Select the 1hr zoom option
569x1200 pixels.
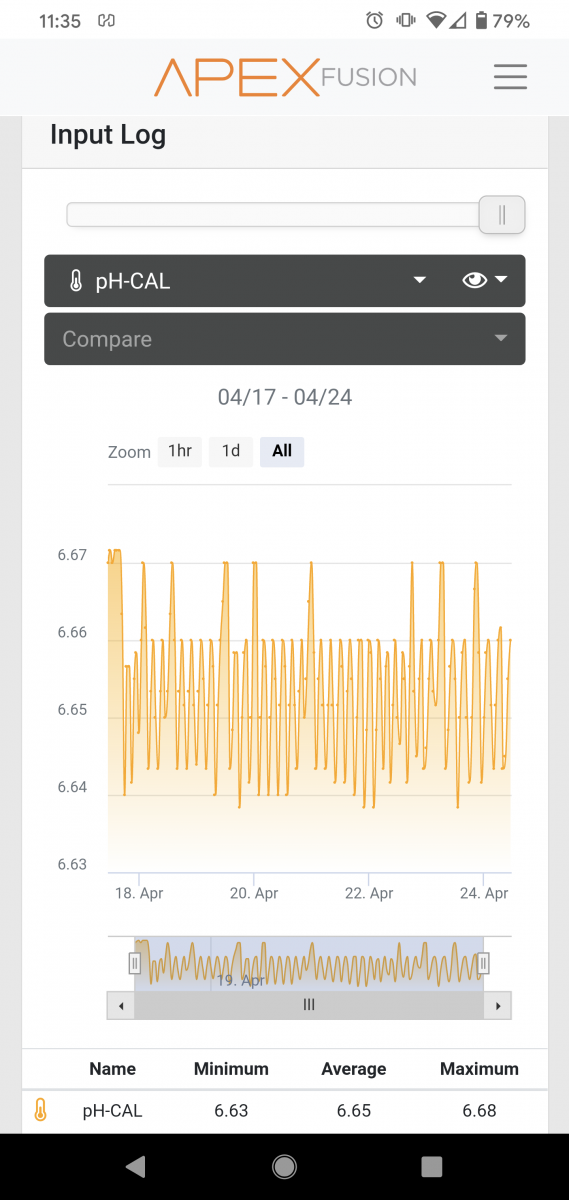[180, 451]
